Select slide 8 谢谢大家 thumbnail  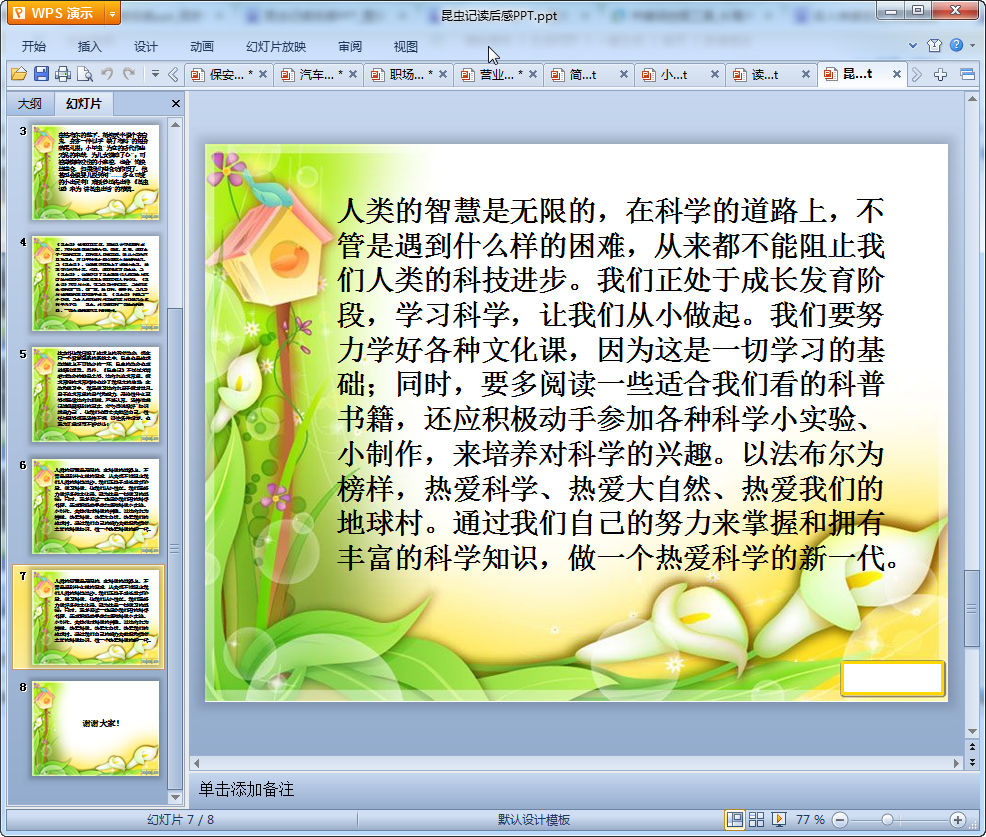tap(96, 728)
